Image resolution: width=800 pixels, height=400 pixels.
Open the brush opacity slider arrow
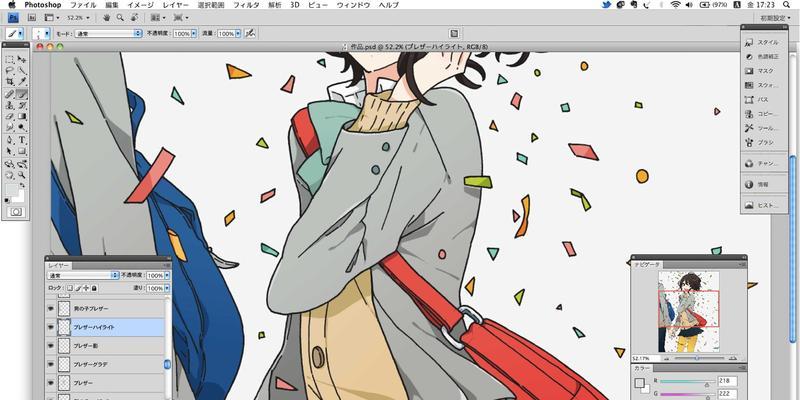[x=194, y=33]
